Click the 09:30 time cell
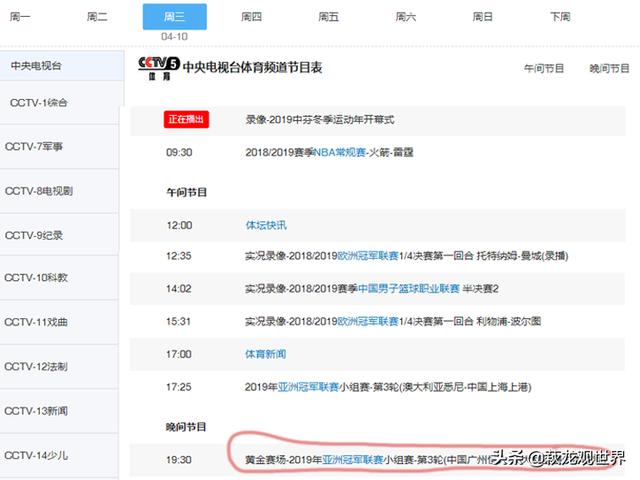Screen dimensions: 640x480 coord(179,153)
